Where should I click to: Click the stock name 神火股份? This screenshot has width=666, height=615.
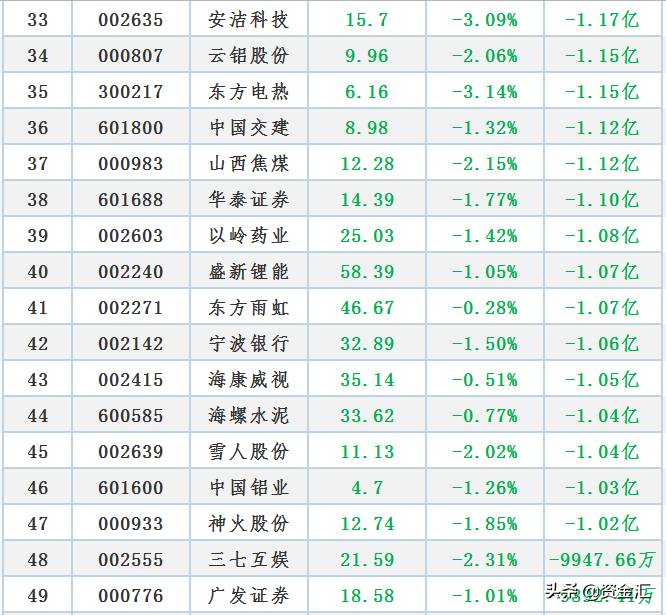pos(249,524)
